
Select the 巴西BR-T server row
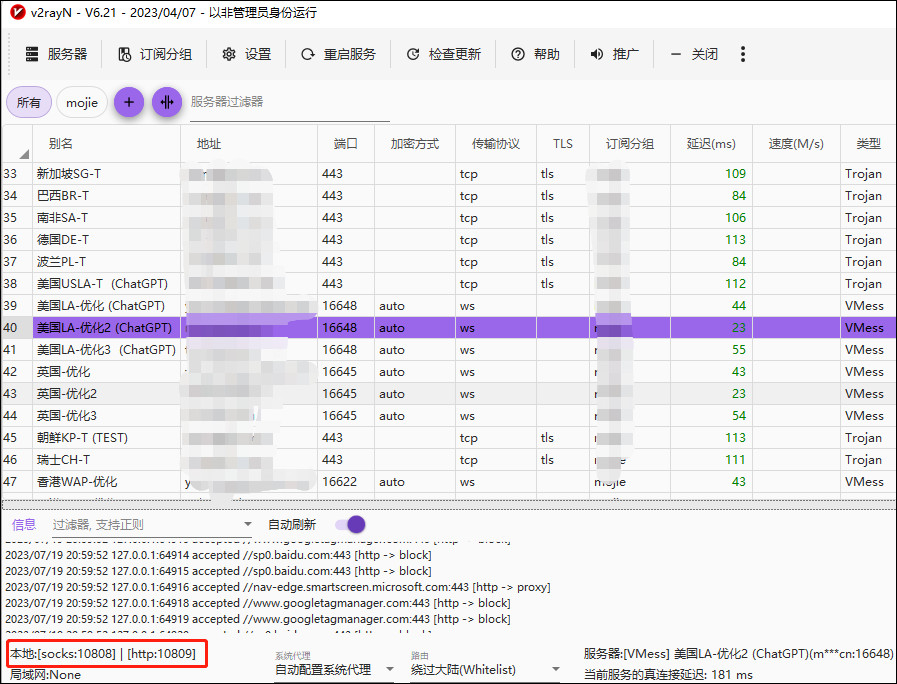[x=449, y=196]
